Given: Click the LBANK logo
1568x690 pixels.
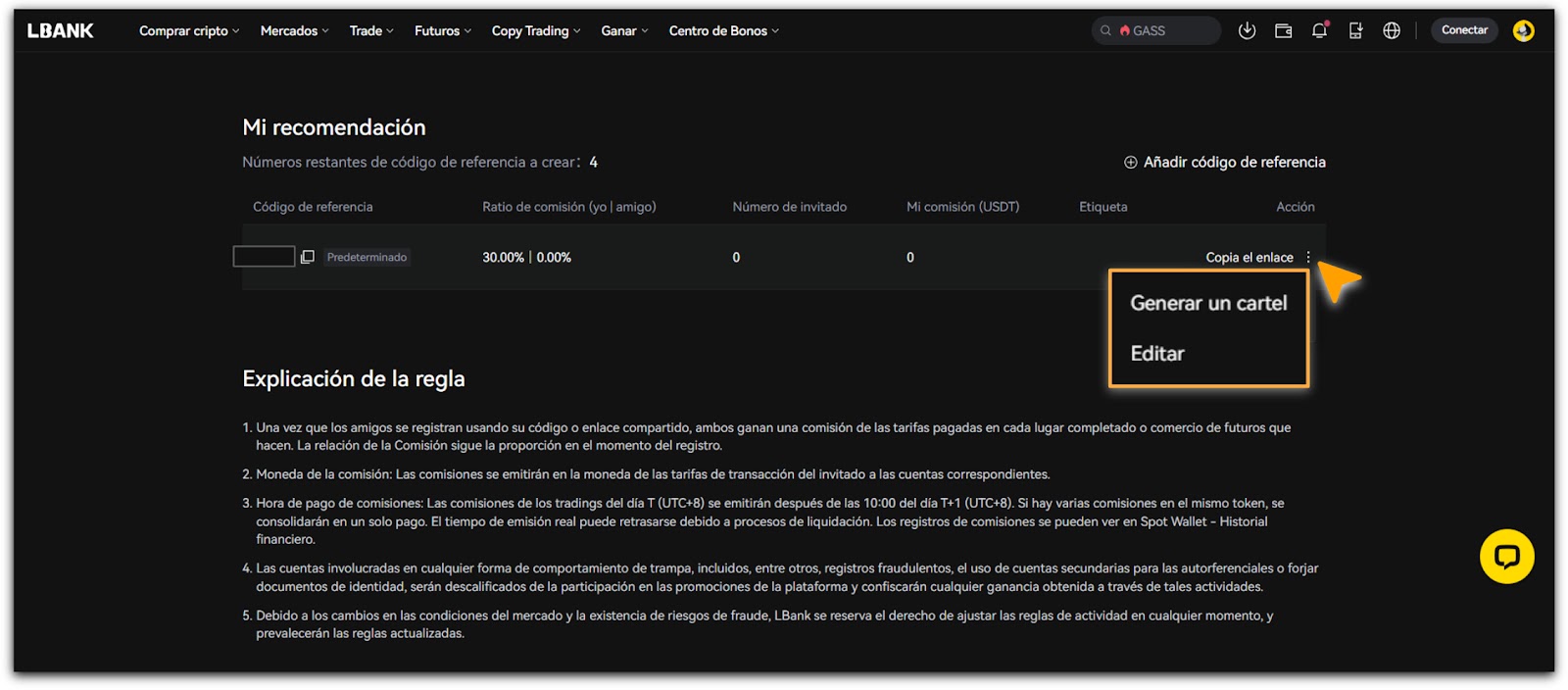Looking at the screenshot, I should (x=61, y=30).
